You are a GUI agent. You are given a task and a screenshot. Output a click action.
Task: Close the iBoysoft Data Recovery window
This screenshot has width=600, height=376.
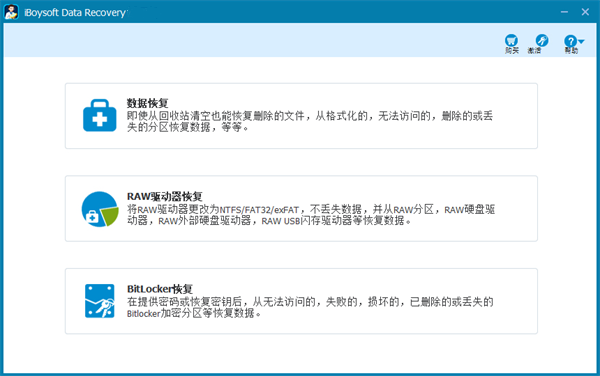(x=585, y=12)
